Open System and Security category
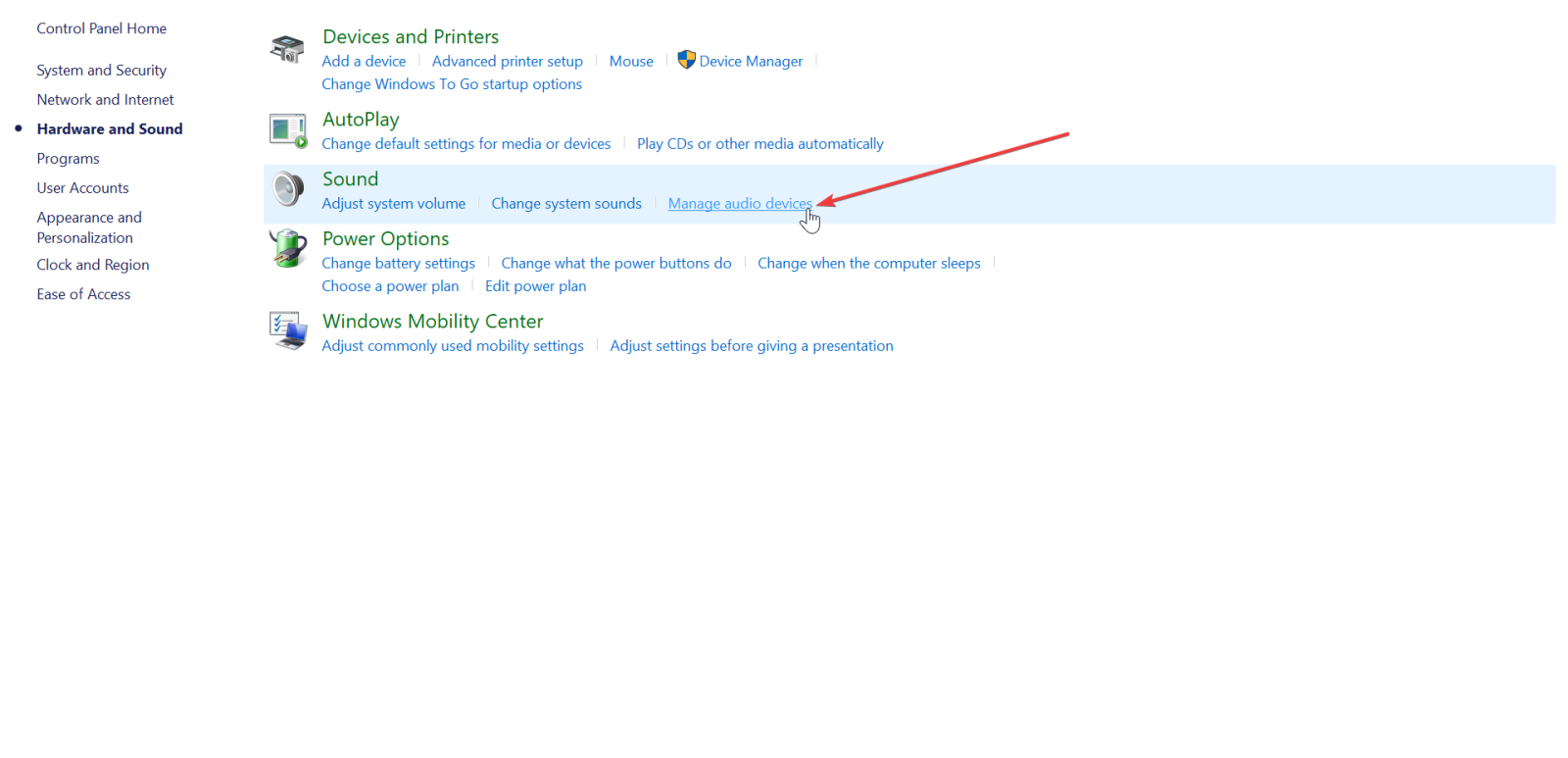This screenshot has height=758, width=1568. point(102,71)
